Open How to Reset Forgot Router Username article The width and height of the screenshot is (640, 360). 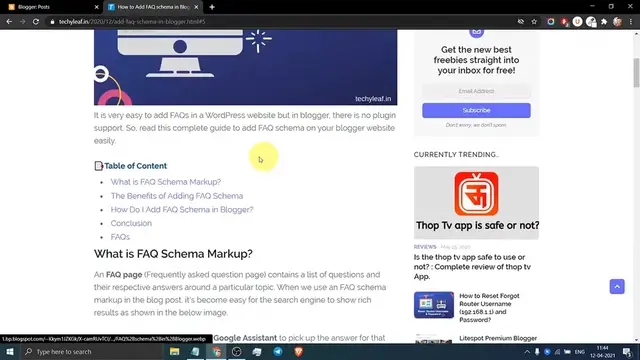coord(489,307)
